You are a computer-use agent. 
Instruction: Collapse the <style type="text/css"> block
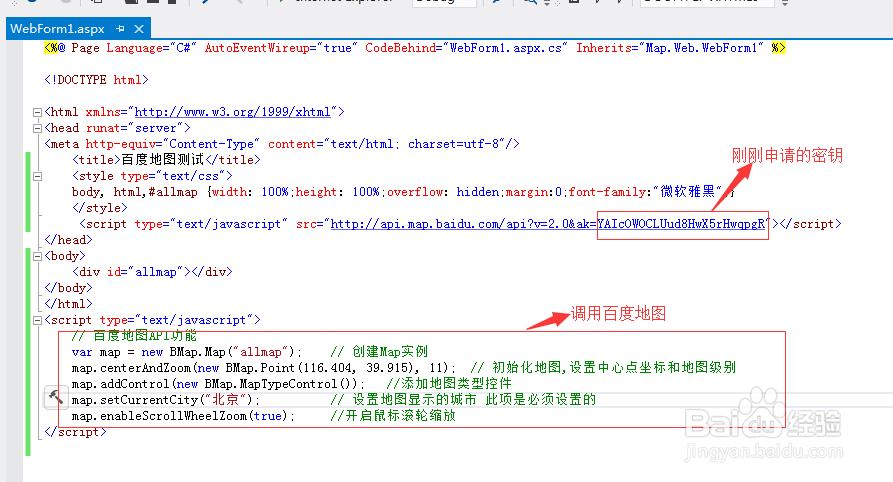[x=37, y=176]
